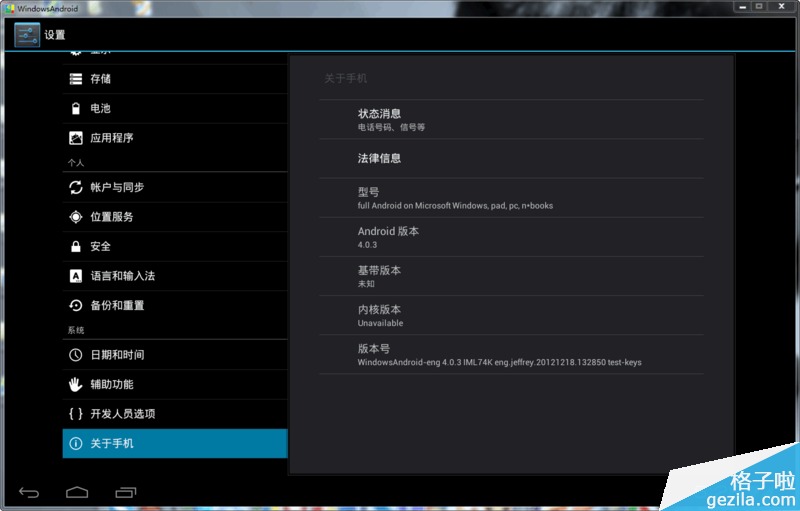Image resolution: width=800 pixels, height=511 pixels.
Task: Select 位置服务 in the sidebar
Action: [x=175, y=217]
